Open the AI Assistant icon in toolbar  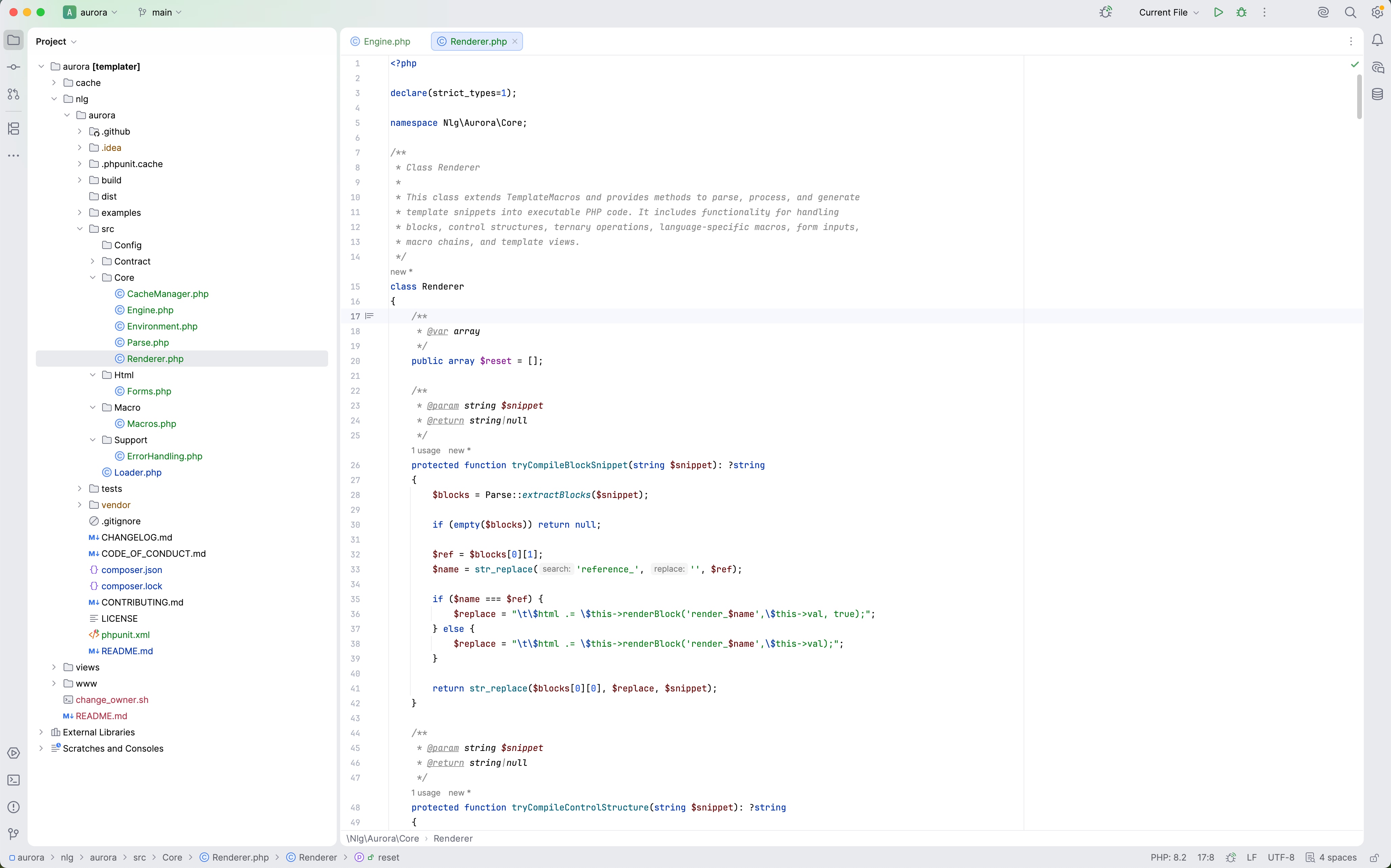(1323, 12)
